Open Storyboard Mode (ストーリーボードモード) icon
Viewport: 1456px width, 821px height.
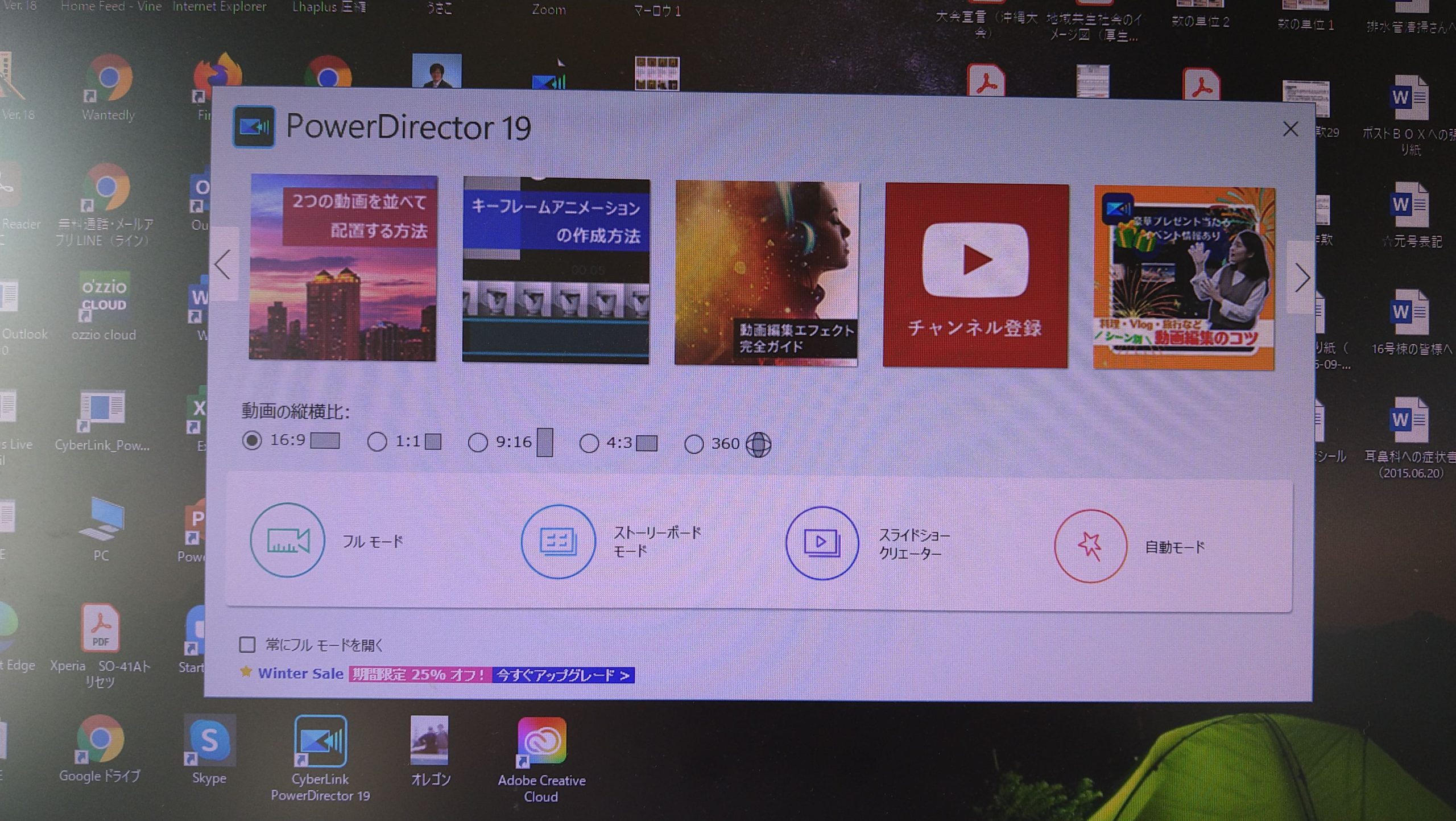point(558,542)
